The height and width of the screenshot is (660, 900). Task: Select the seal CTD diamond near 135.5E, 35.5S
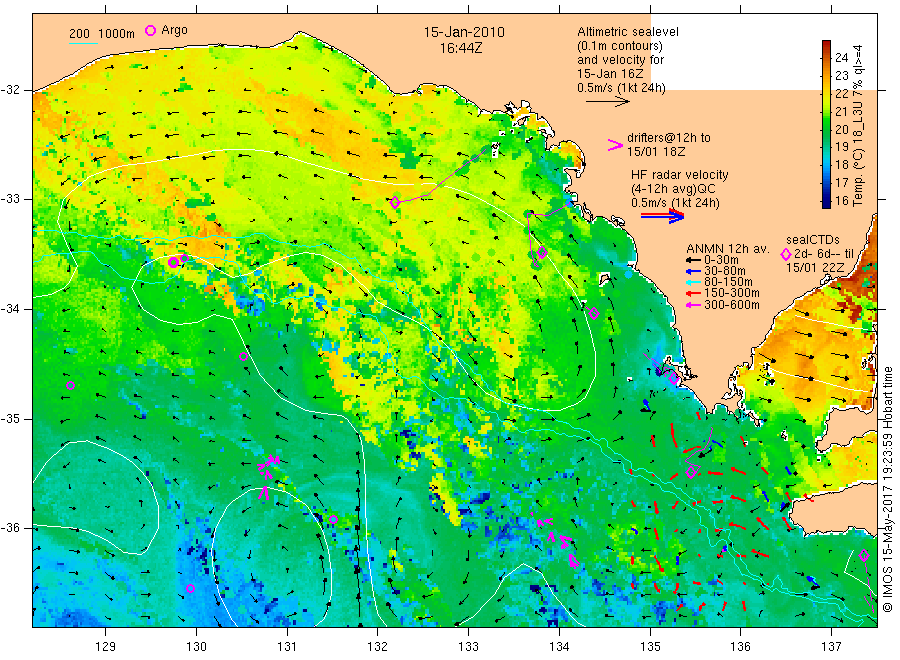[692, 472]
